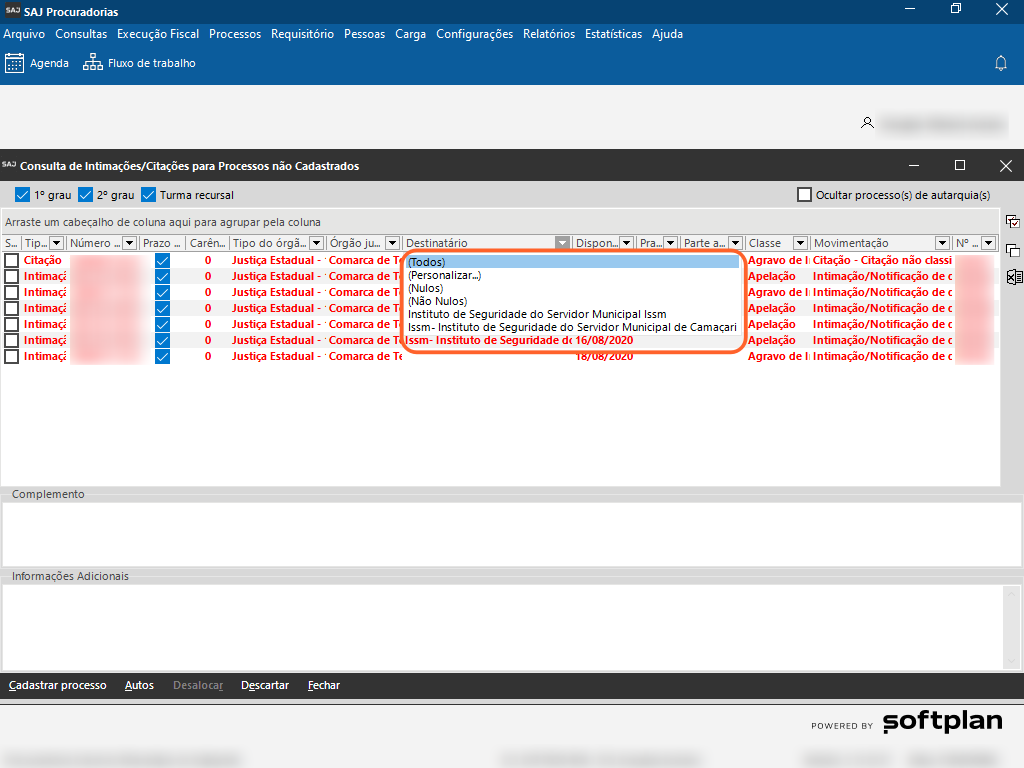
Task: Click inside the Complemento text area
Action: (500, 533)
